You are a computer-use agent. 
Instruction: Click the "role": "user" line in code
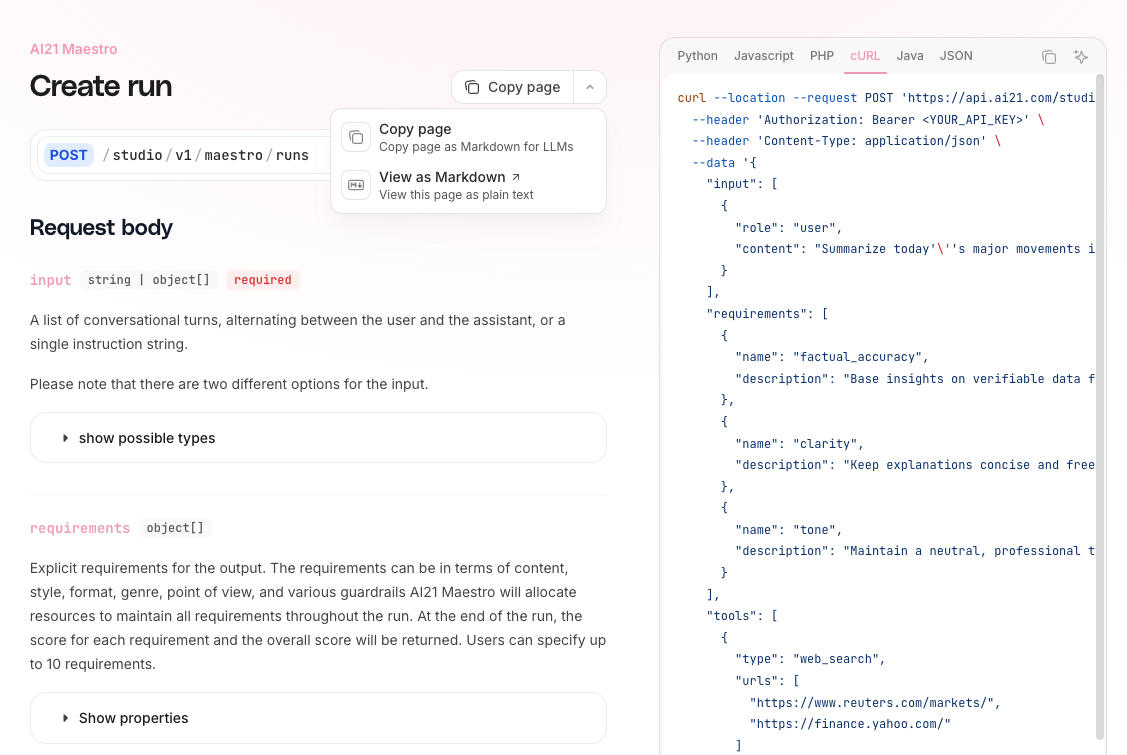[x=788, y=227]
